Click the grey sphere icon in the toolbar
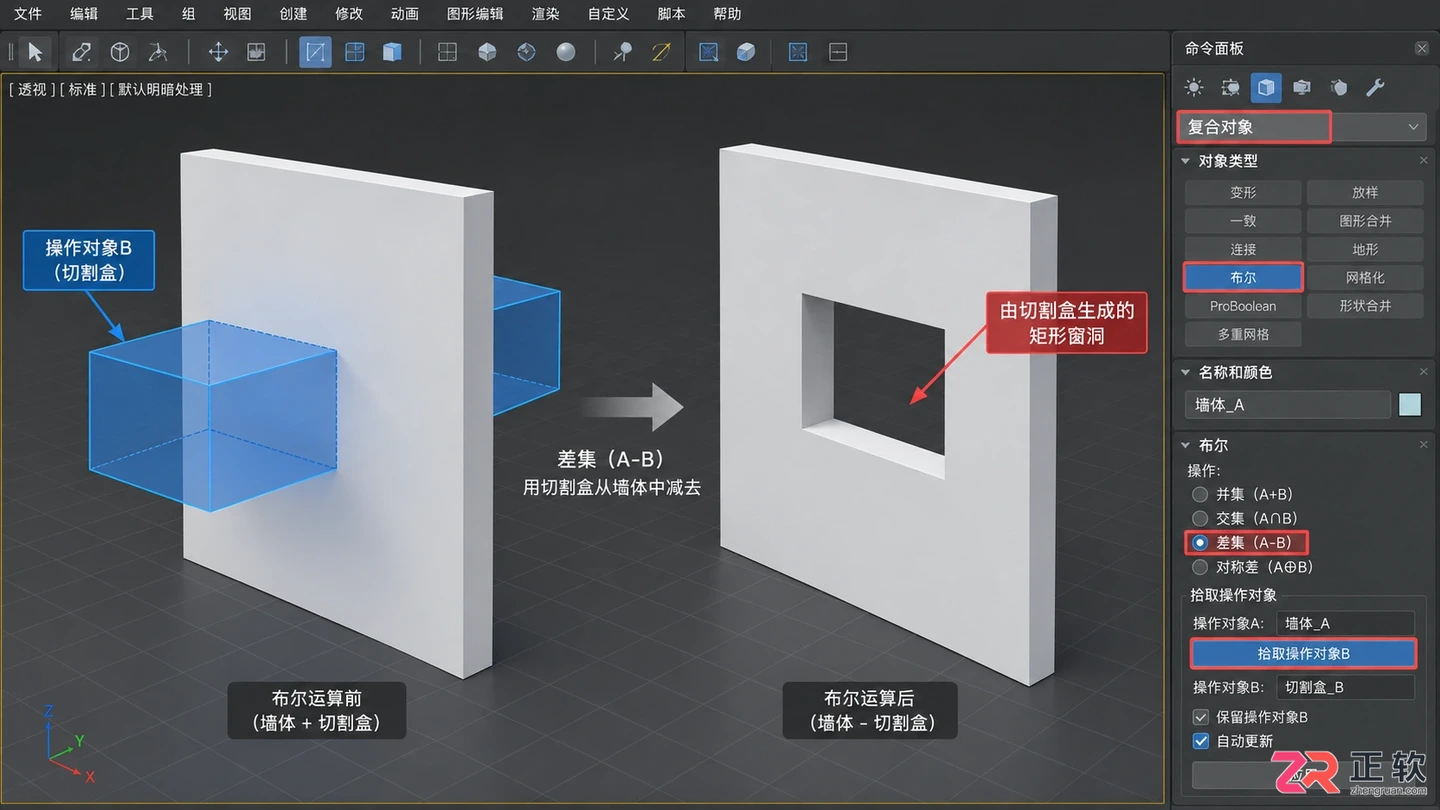The width and height of the screenshot is (1440, 810). click(x=566, y=52)
